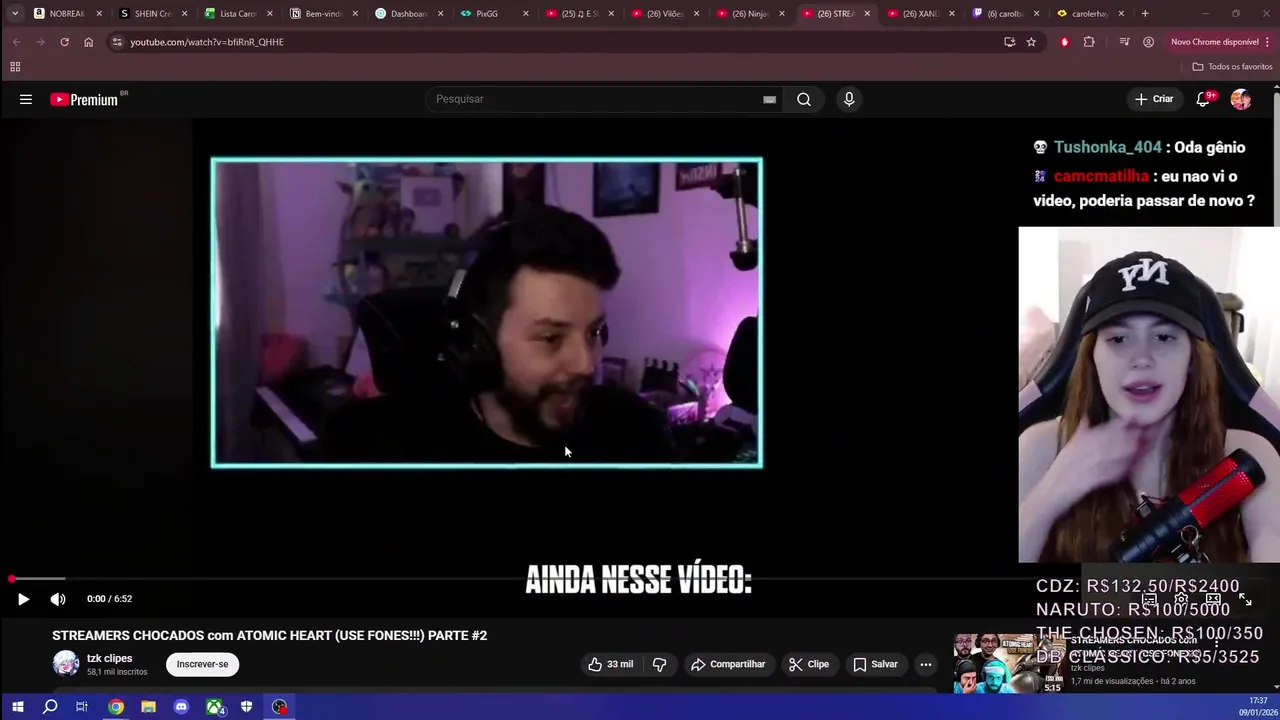The width and height of the screenshot is (1280, 720).
Task: Open suggested STREAMERS CHOCADOS video thumbnail
Action: coord(1010,663)
